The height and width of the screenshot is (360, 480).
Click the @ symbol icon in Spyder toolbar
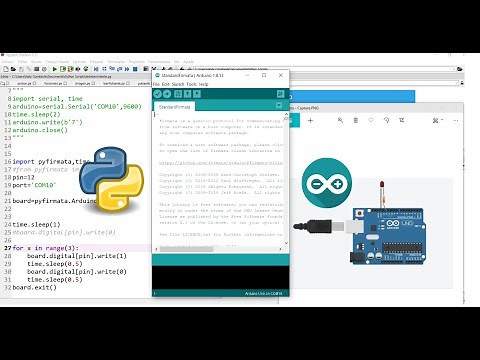click(44, 69)
